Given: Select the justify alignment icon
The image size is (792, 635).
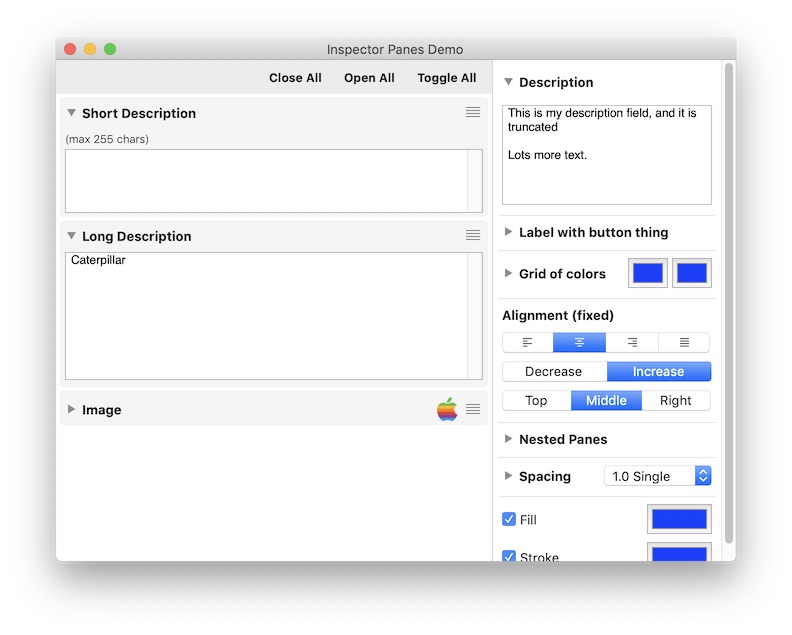Looking at the screenshot, I should [x=684, y=342].
